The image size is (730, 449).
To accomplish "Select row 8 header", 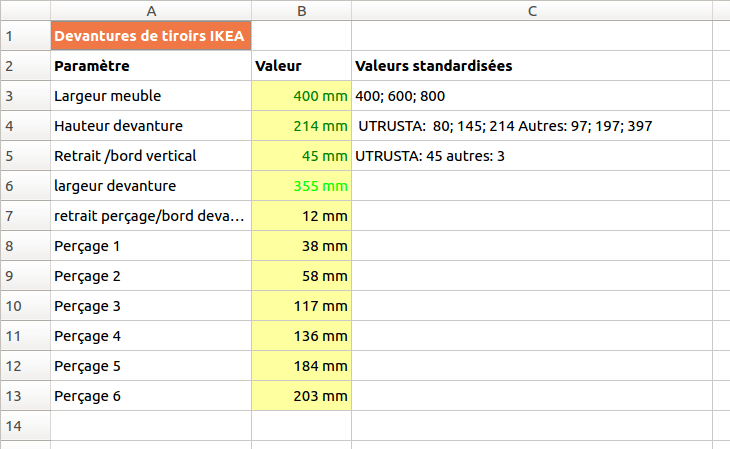I will tap(26, 246).
